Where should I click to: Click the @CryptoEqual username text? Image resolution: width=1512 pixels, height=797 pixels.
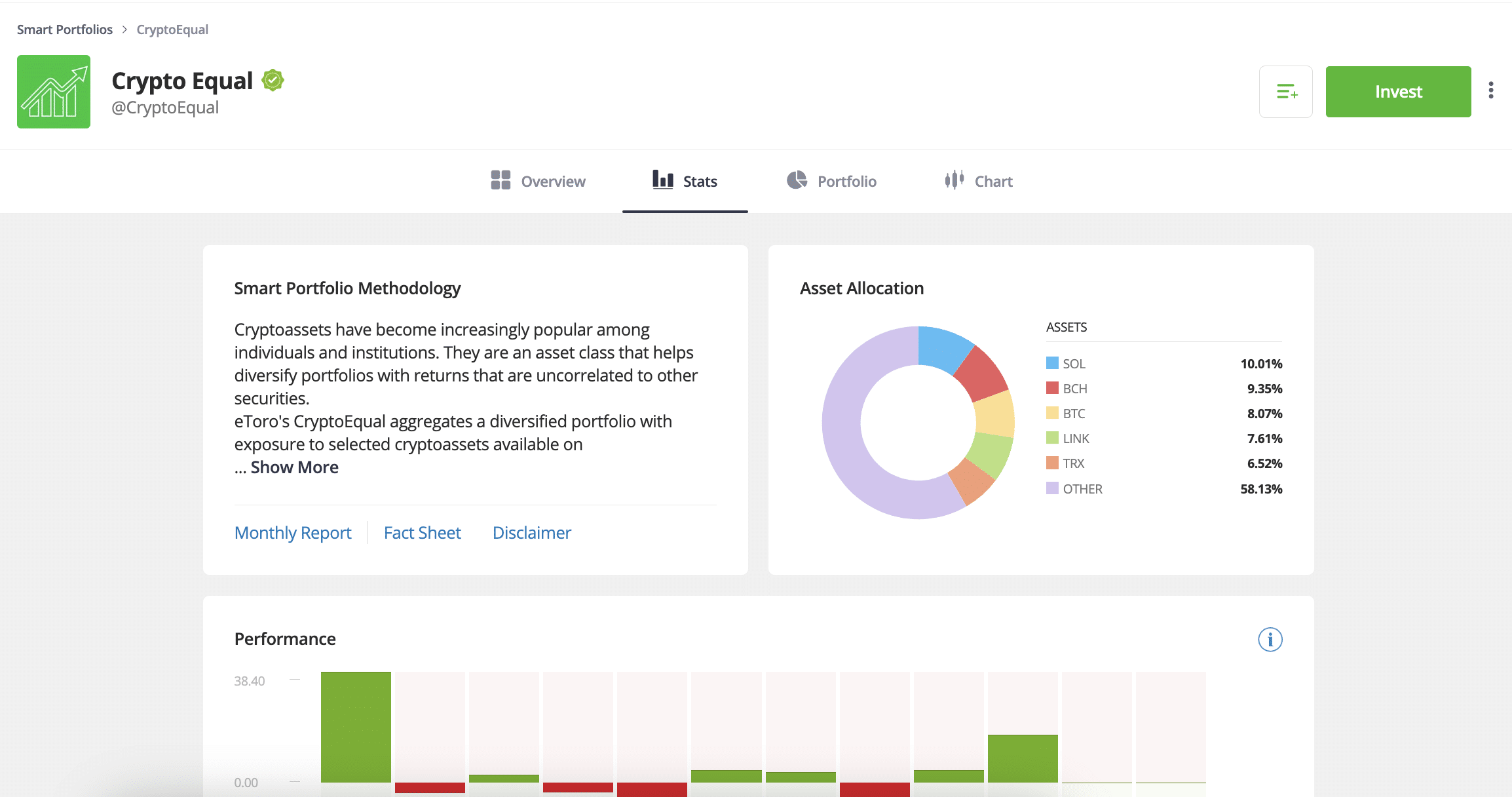pyautogui.click(x=165, y=107)
